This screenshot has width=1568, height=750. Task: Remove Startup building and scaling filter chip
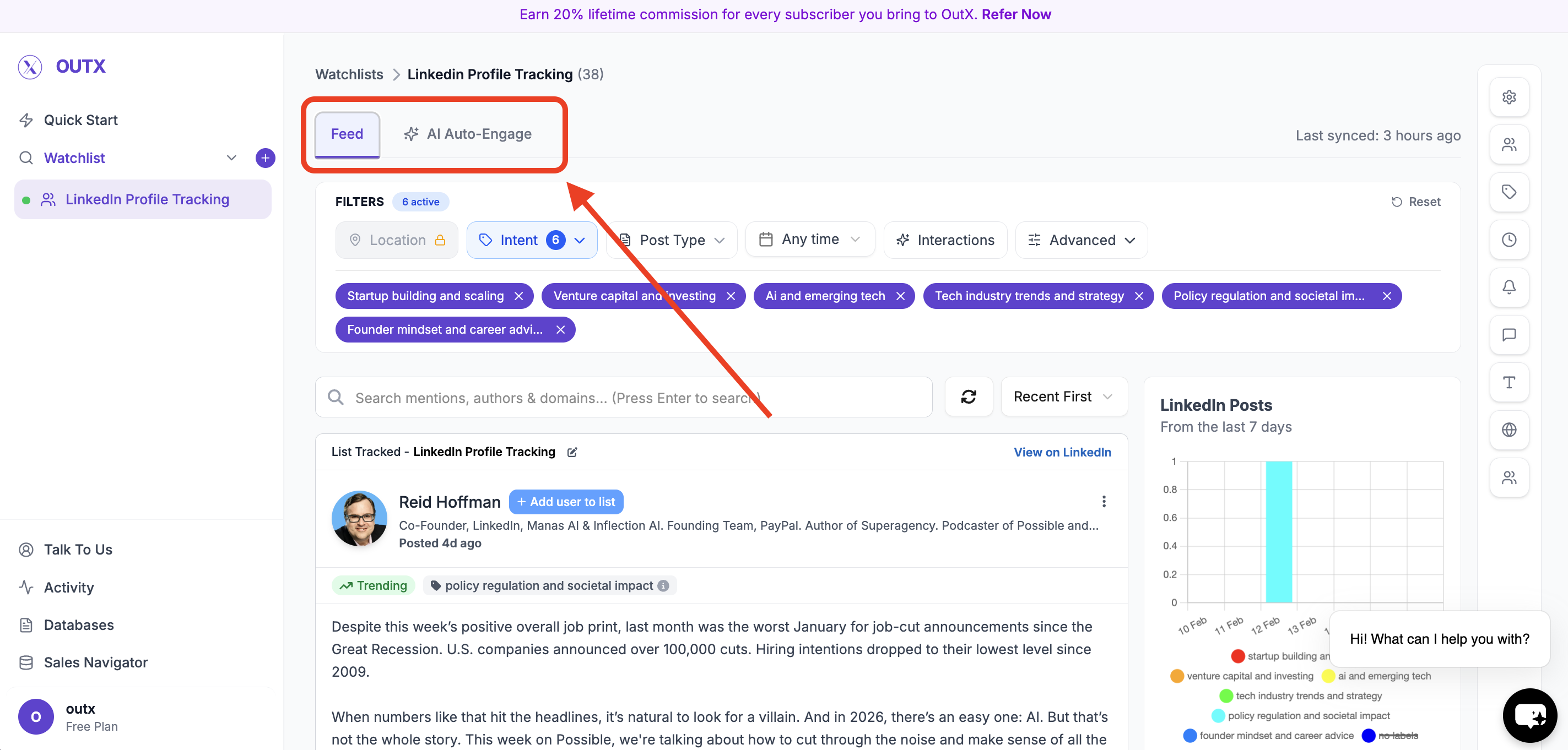518,296
